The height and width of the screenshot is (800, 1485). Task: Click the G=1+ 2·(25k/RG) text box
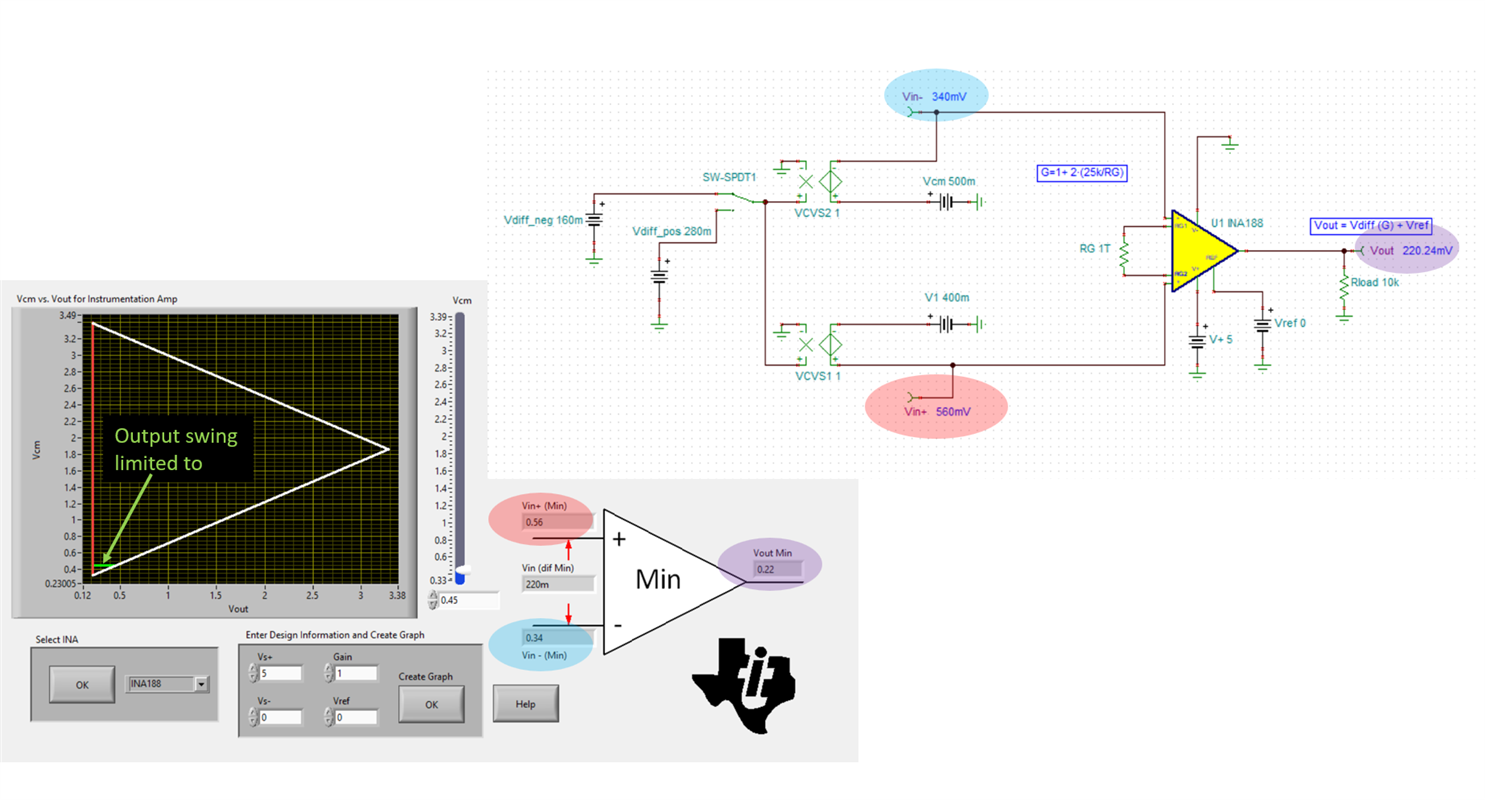pyautogui.click(x=1082, y=173)
